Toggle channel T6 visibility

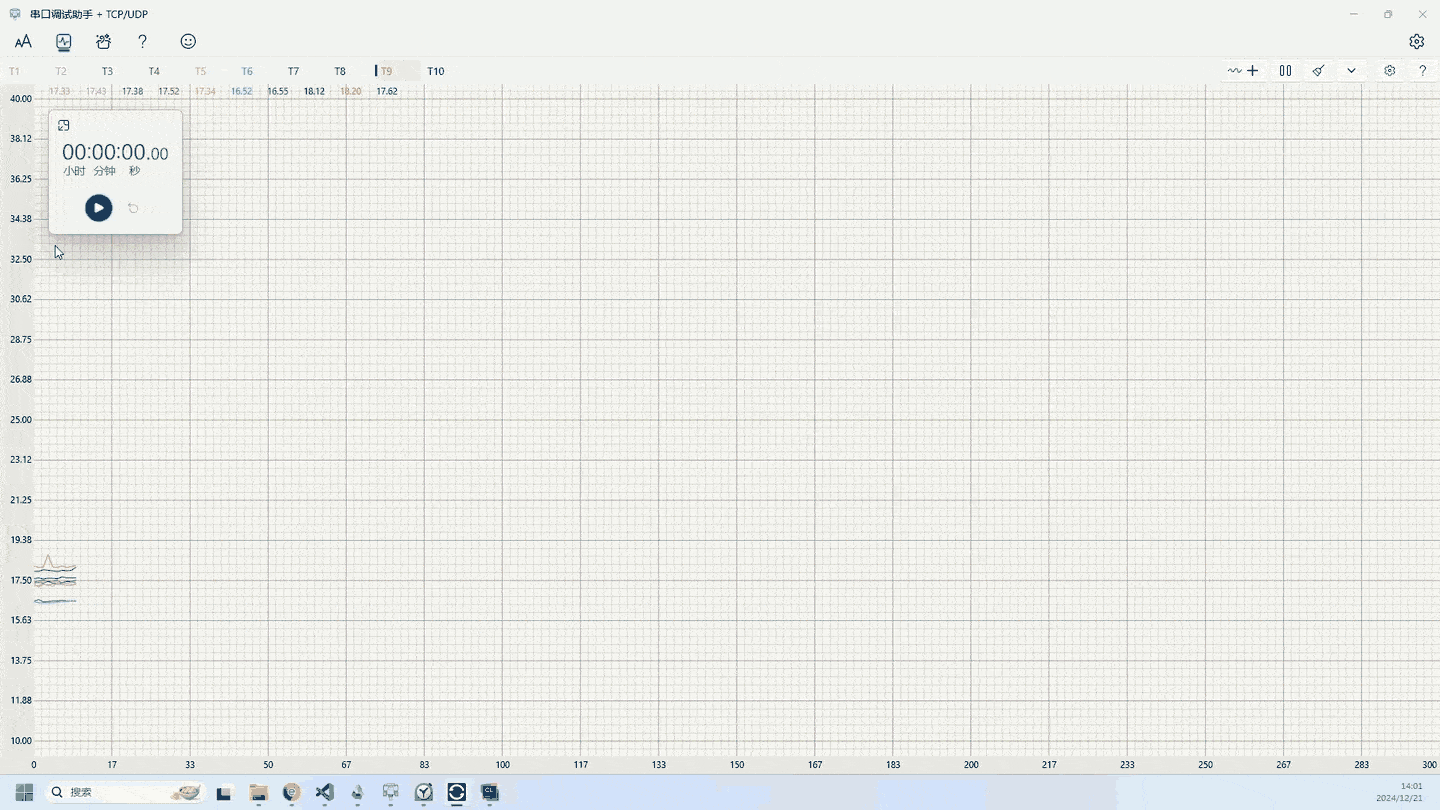(247, 72)
